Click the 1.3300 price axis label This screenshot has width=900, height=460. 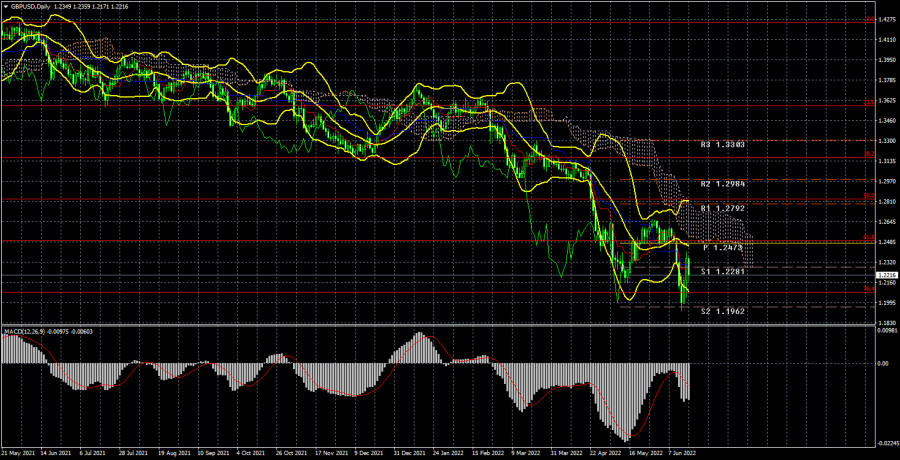pos(887,141)
